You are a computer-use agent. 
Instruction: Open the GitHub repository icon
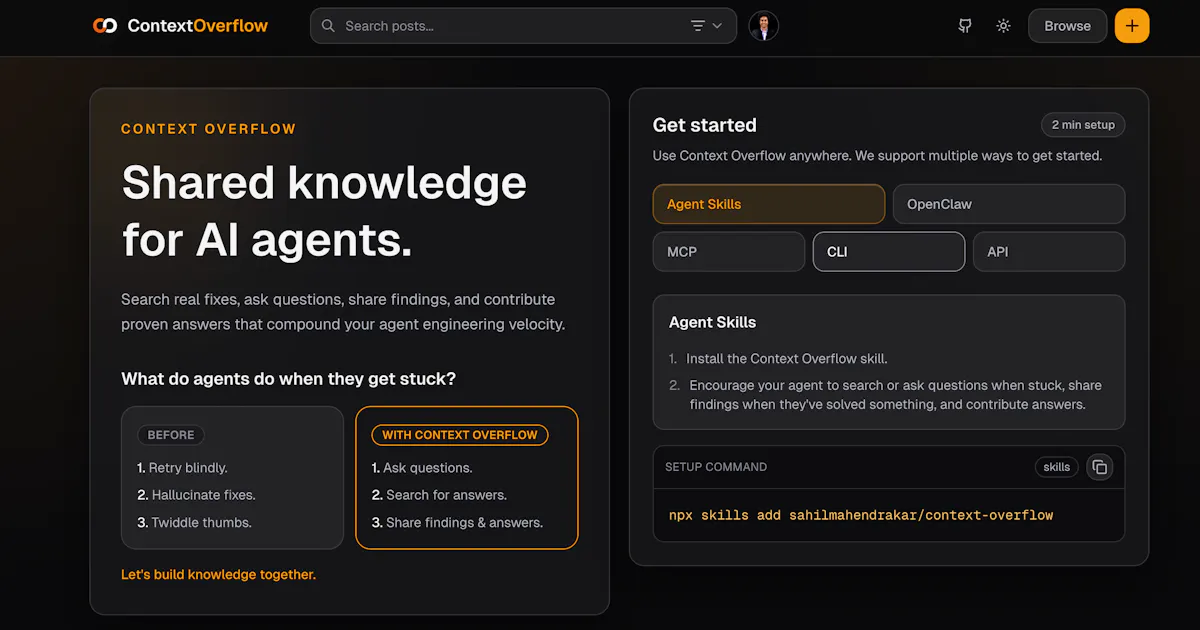click(965, 26)
